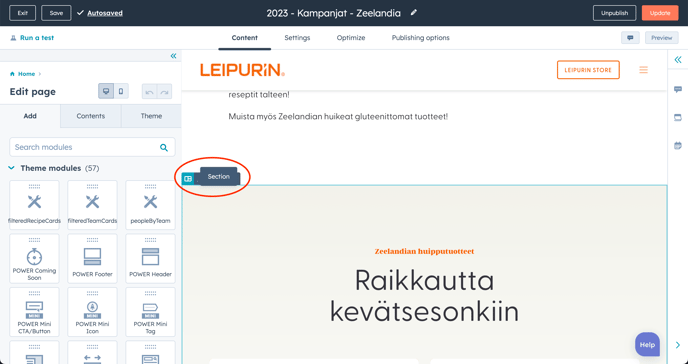Screen dimensions: 688x364
Task: Select the filteredTeamCards module
Action: (x=92, y=205)
